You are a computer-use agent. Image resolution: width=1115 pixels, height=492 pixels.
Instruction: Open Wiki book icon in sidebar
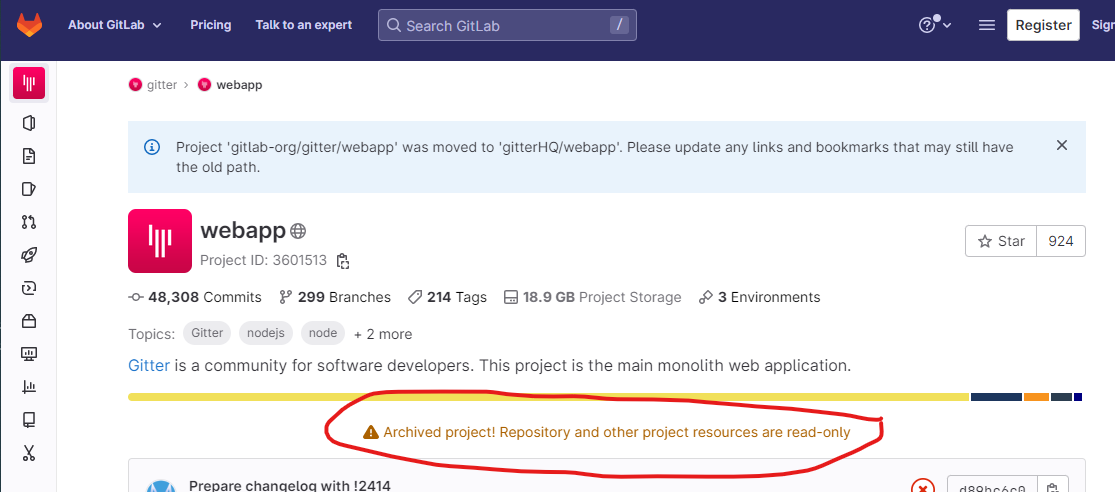click(29, 419)
